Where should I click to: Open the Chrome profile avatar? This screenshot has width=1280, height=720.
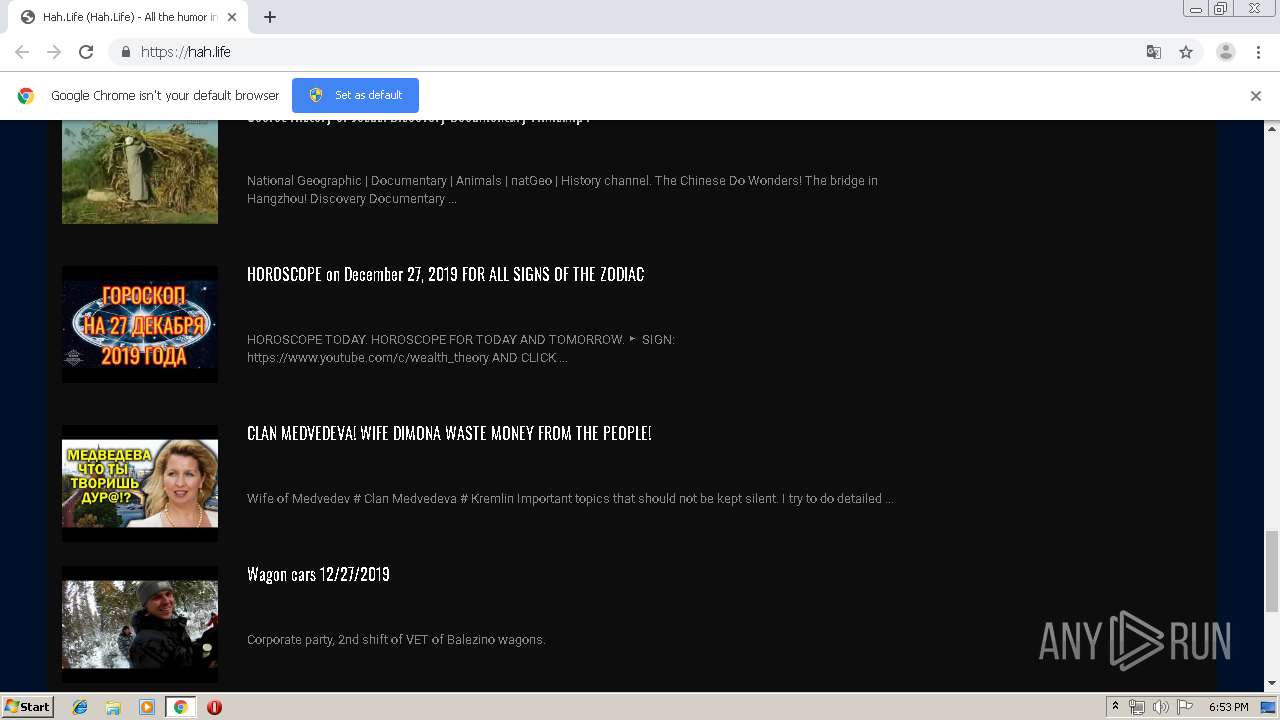[1226, 52]
